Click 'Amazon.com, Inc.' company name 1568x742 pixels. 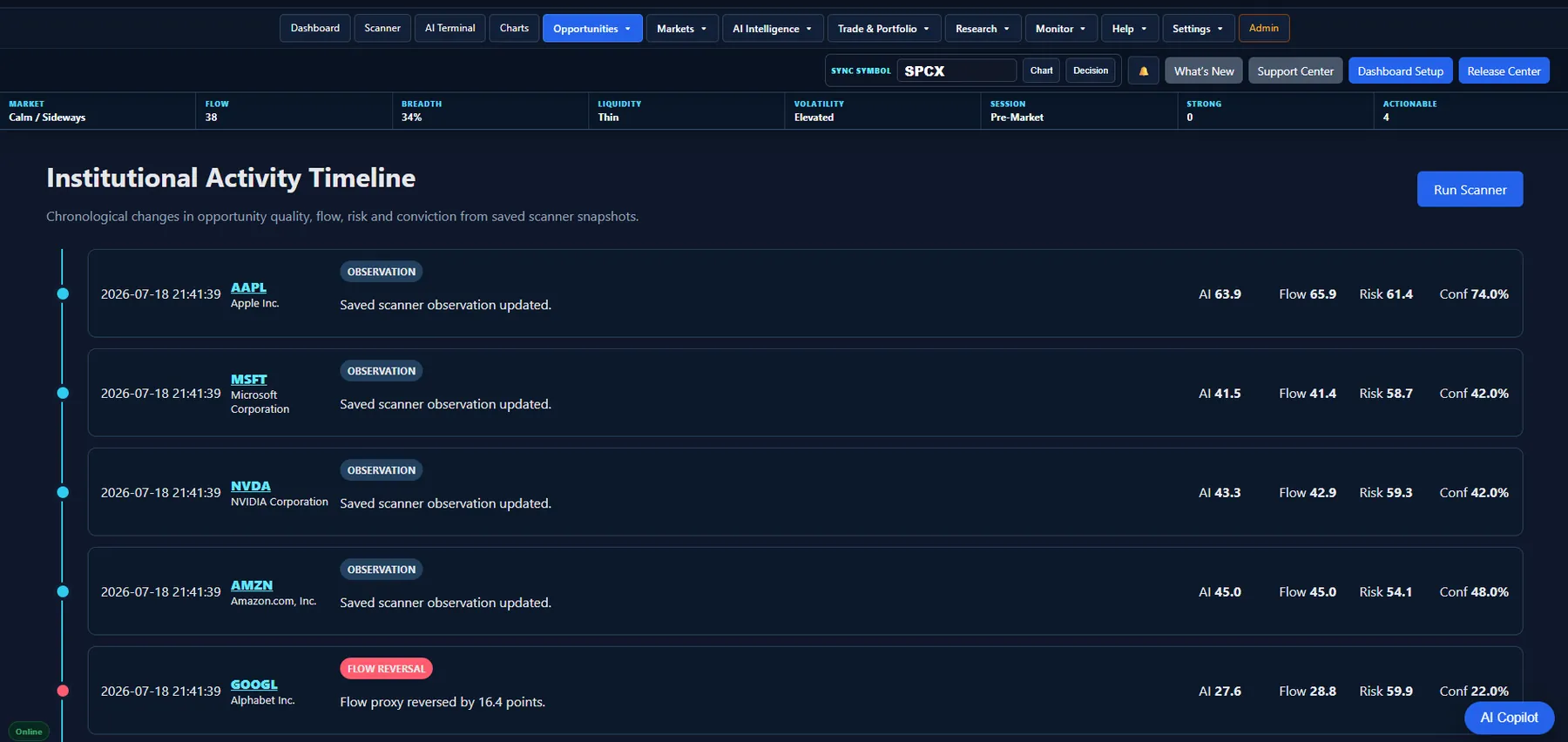click(274, 601)
